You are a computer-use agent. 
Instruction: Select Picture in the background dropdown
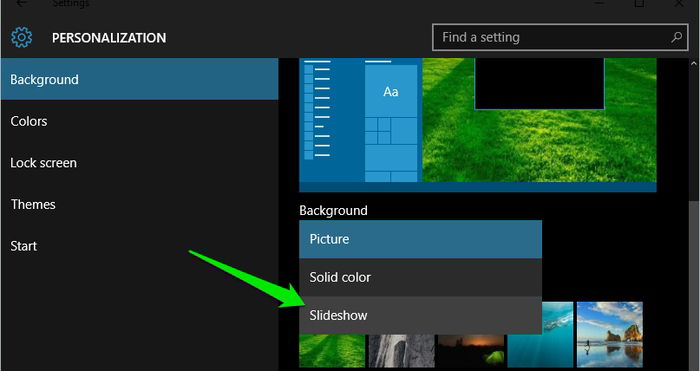point(421,239)
